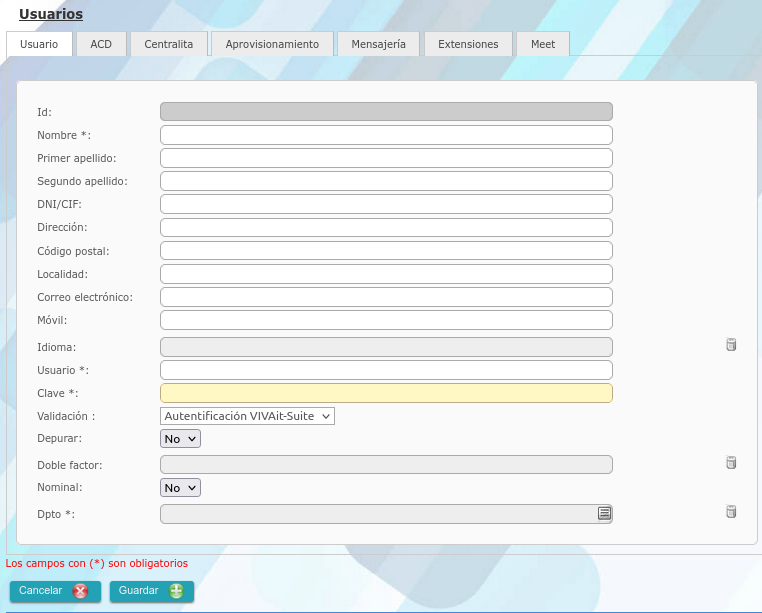Focus the Segundo apellido input field
This screenshot has width=762, height=613.
386,181
